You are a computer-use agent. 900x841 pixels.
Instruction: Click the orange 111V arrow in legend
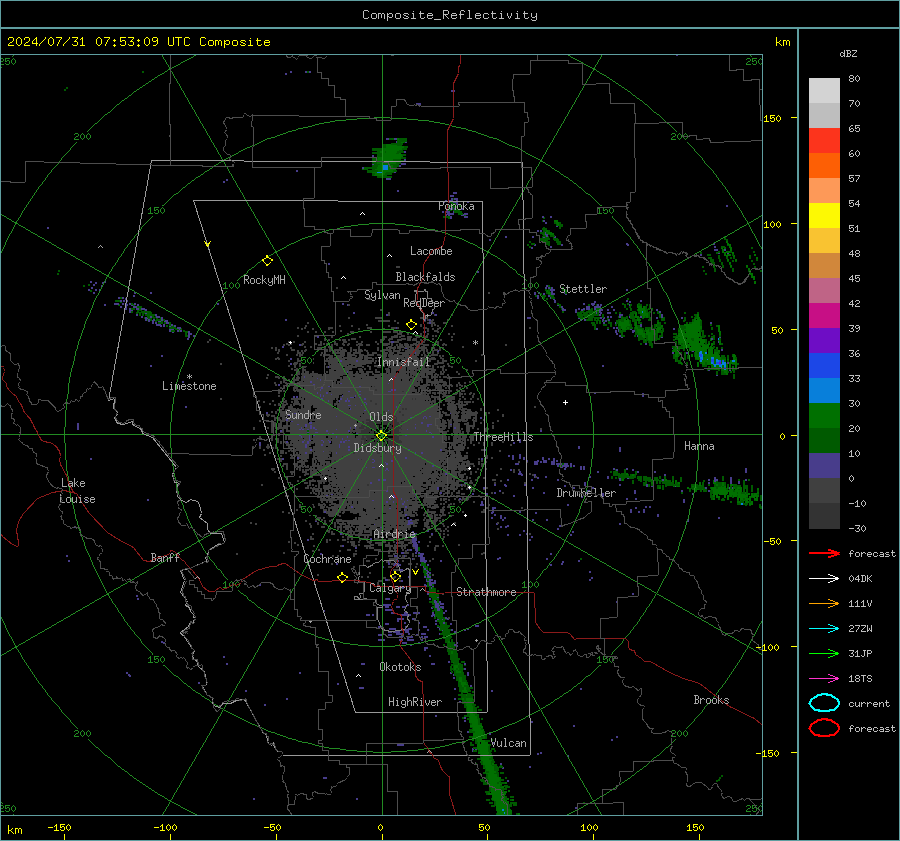coord(824,603)
